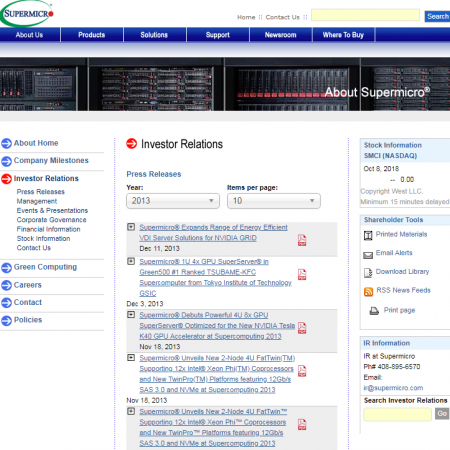
Task: Click the Careers sidebar link text
Action: click(x=28, y=285)
